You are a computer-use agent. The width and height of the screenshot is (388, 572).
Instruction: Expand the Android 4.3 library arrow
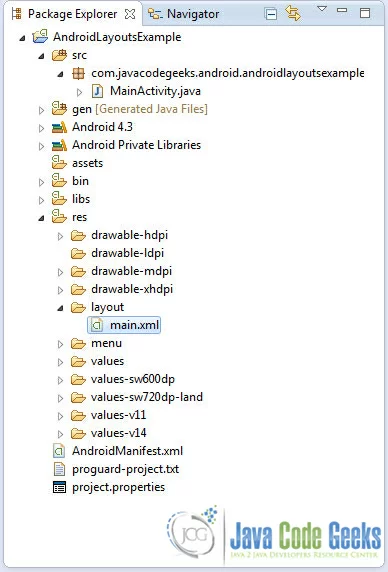point(42,128)
